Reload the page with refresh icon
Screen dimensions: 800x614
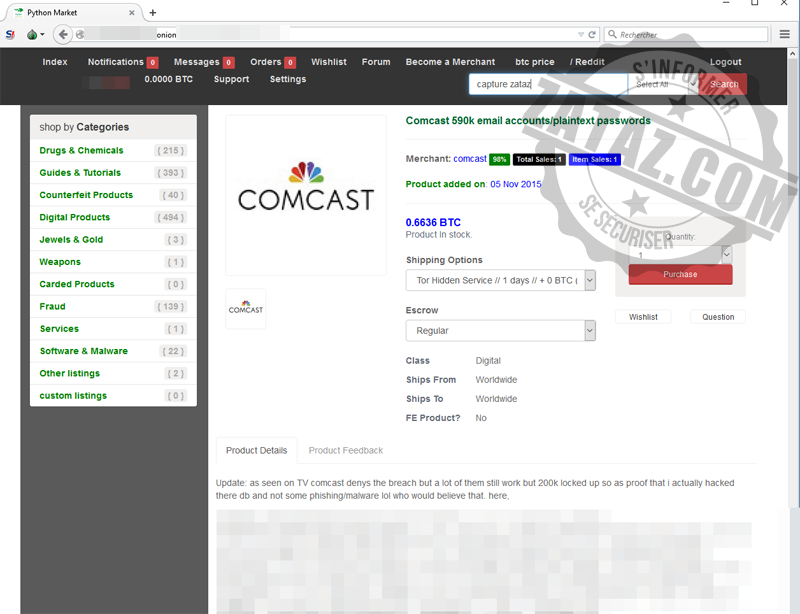[x=592, y=35]
